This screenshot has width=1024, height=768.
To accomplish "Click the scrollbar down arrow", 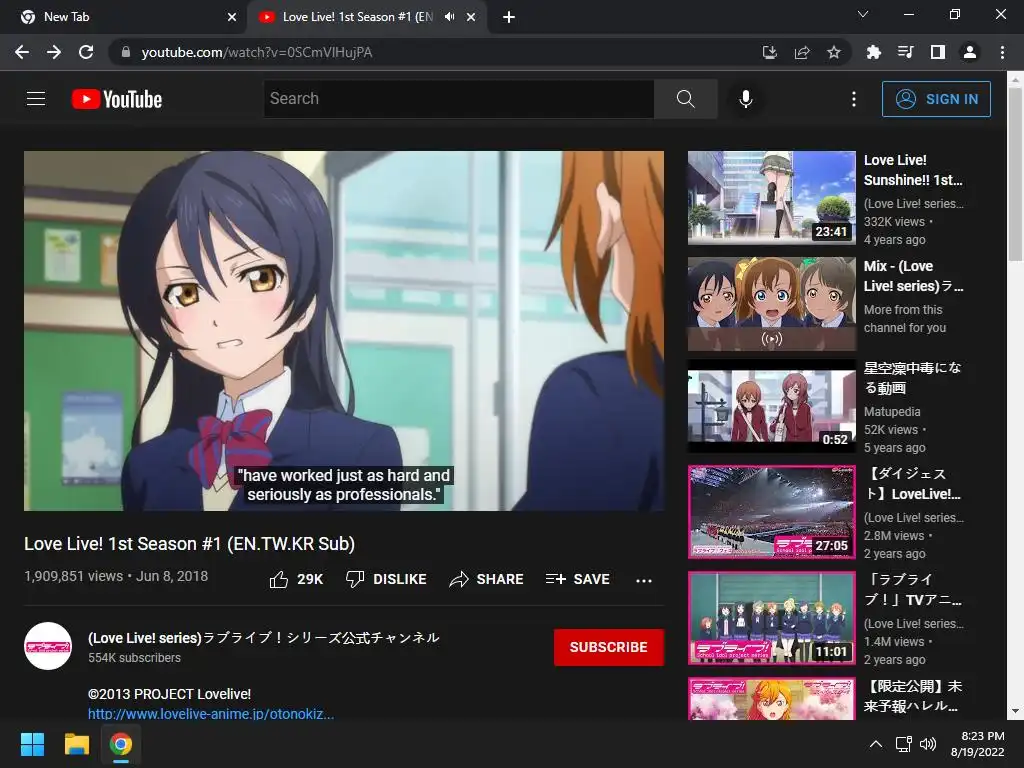I will 1015,711.
